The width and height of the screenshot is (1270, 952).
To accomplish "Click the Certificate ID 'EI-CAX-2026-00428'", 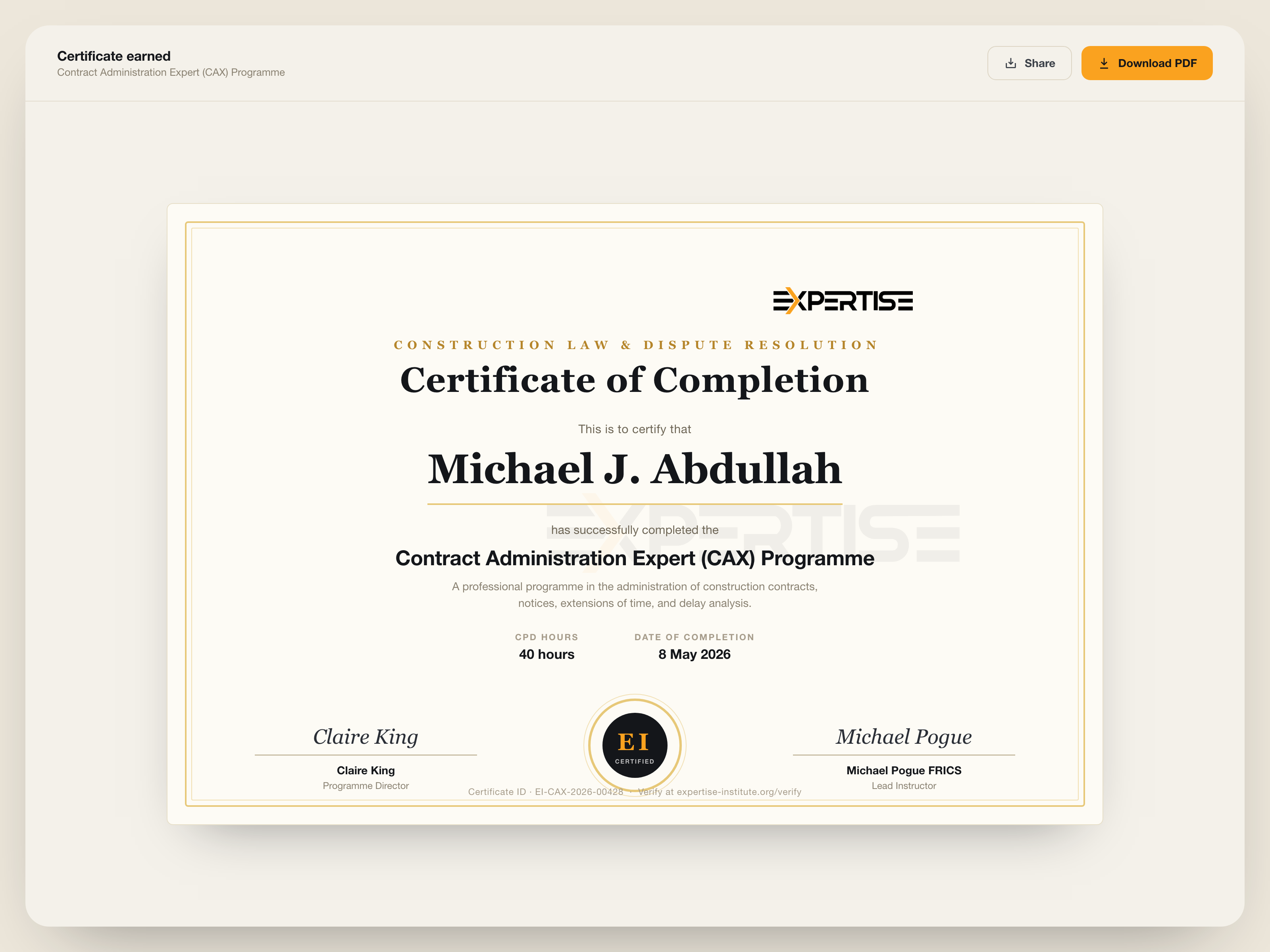I will point(579,792).
